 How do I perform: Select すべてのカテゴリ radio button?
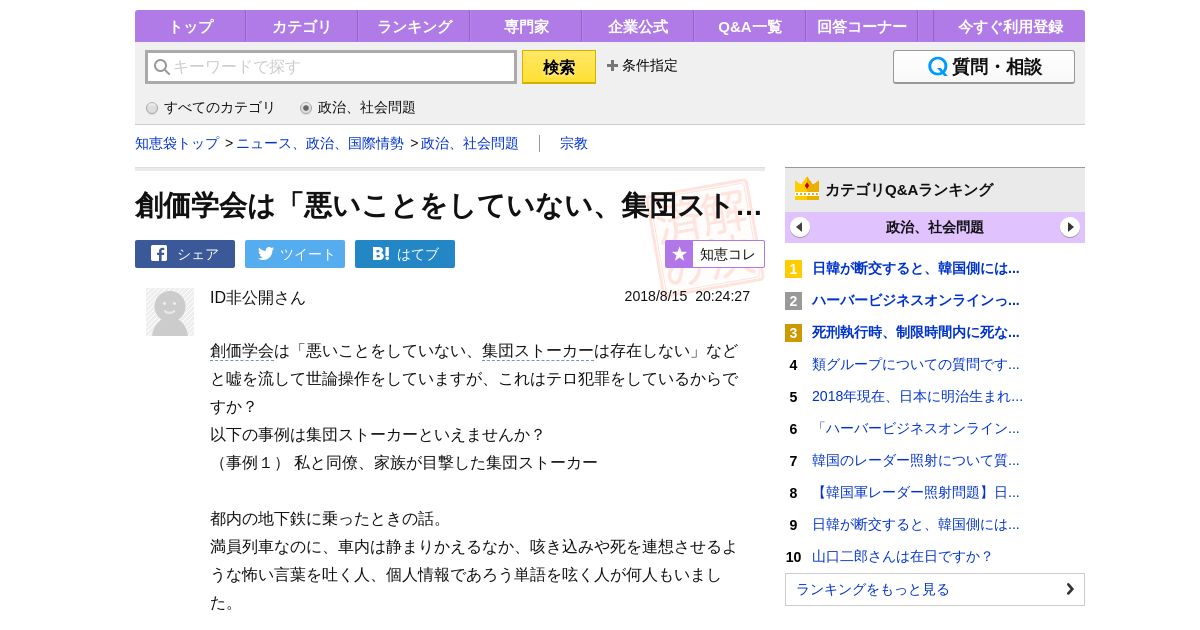[152, 108]
